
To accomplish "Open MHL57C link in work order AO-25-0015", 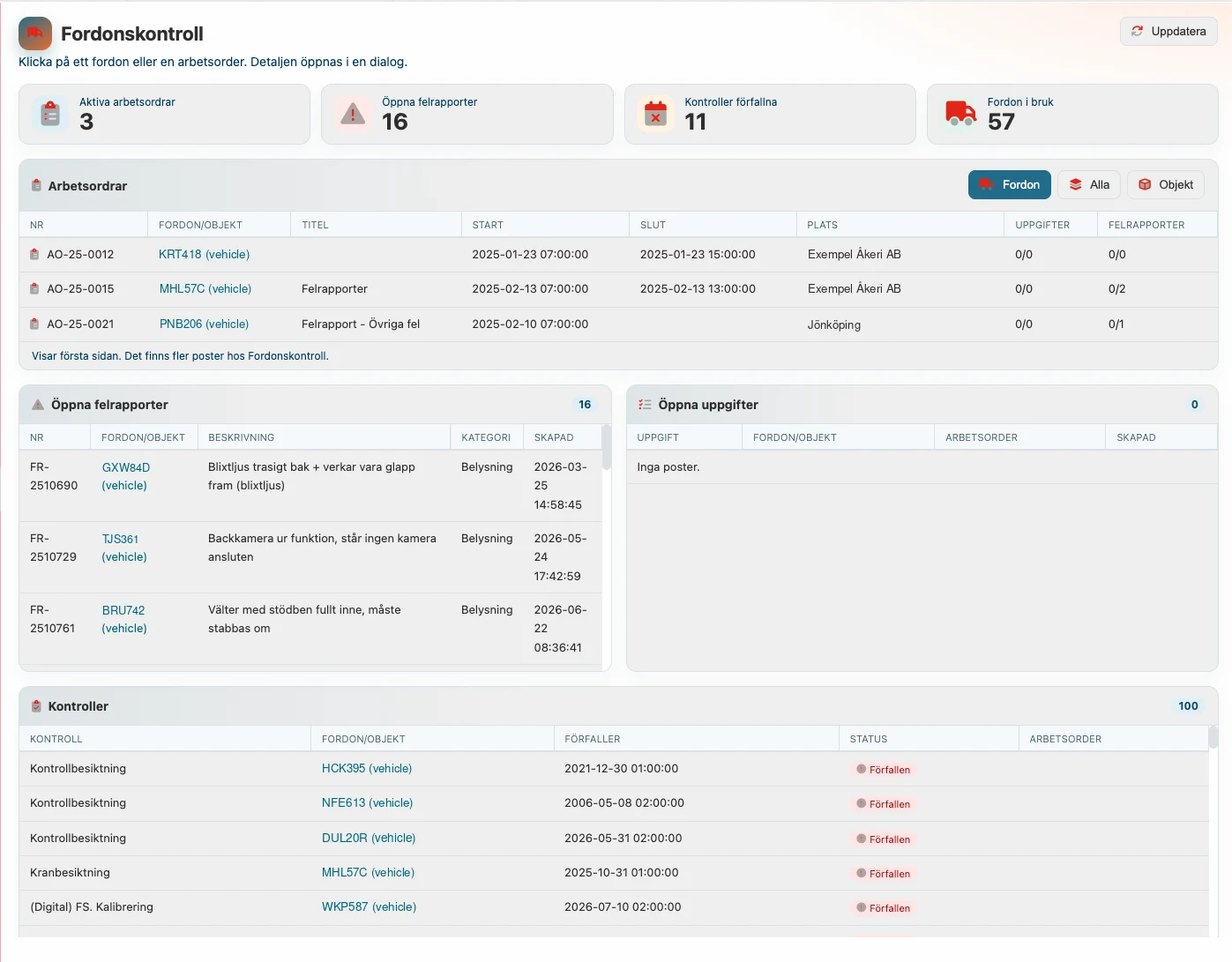I will coord(205,289).
